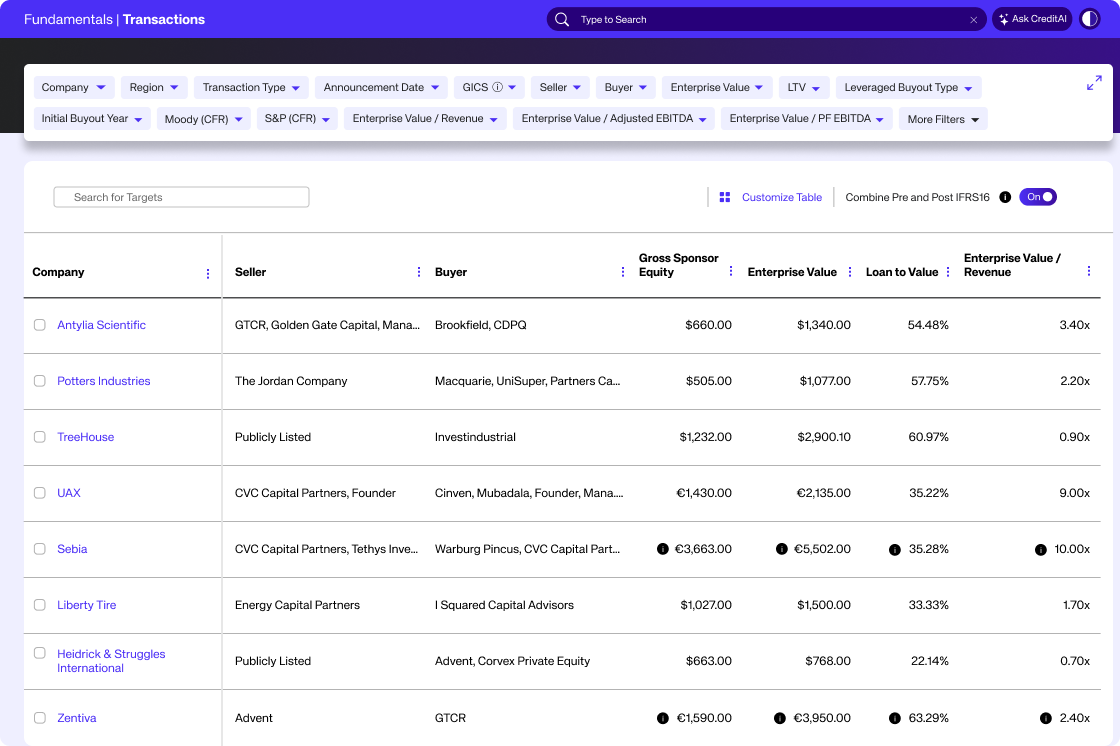This screenshot has width=1120, height=746.
Task: Open the Company filter dropdown
Action: (74, 87)
